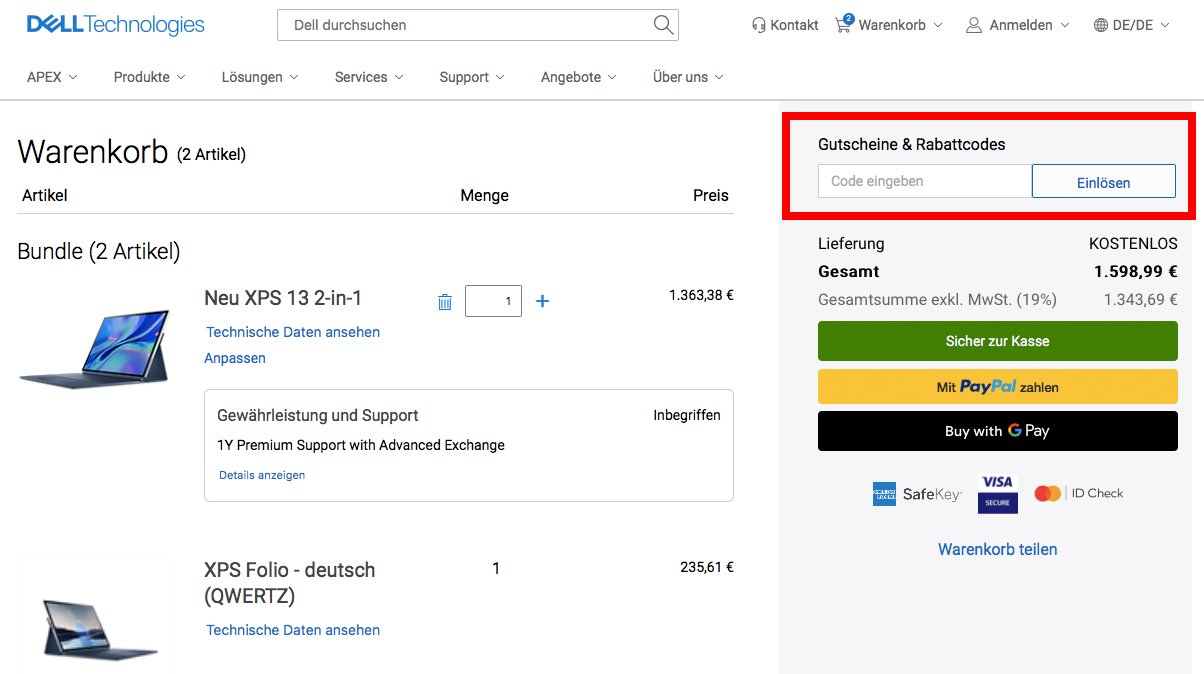Remove XPS 13 2-in-1 via trash icon

click(x=444, y=300)
